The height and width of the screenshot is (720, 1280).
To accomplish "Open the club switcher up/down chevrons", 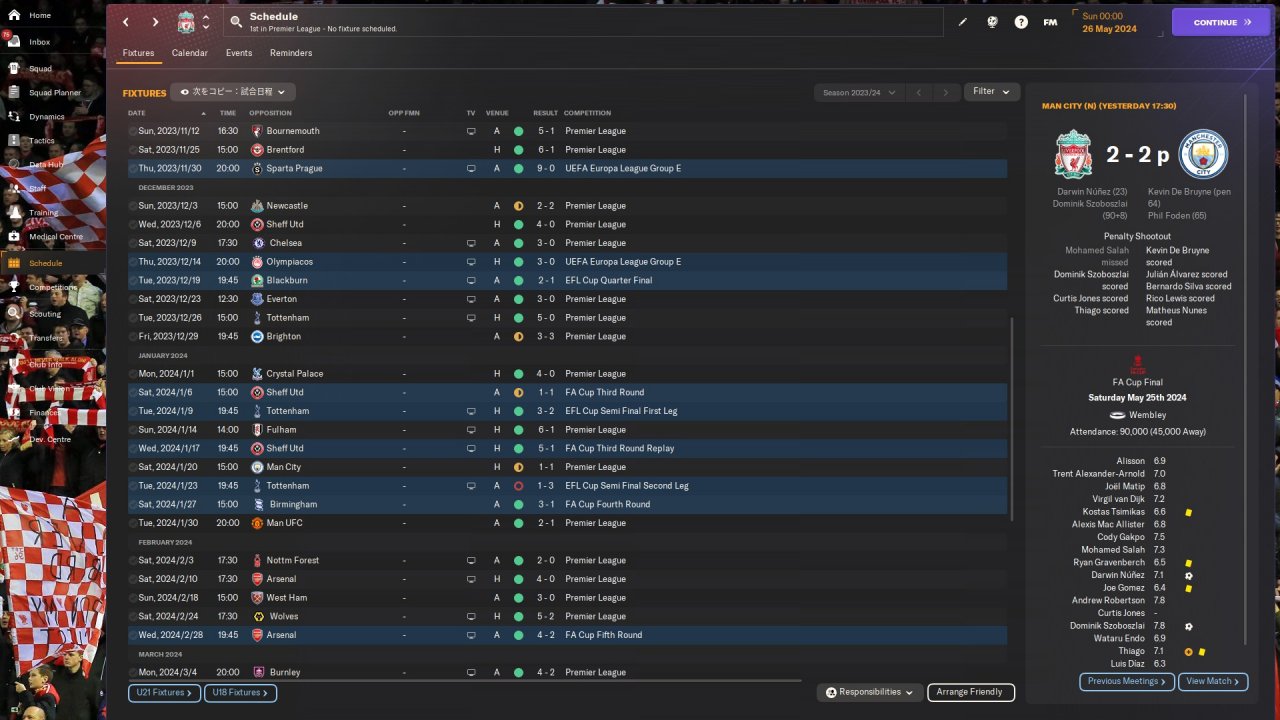I will coord(206,22).
